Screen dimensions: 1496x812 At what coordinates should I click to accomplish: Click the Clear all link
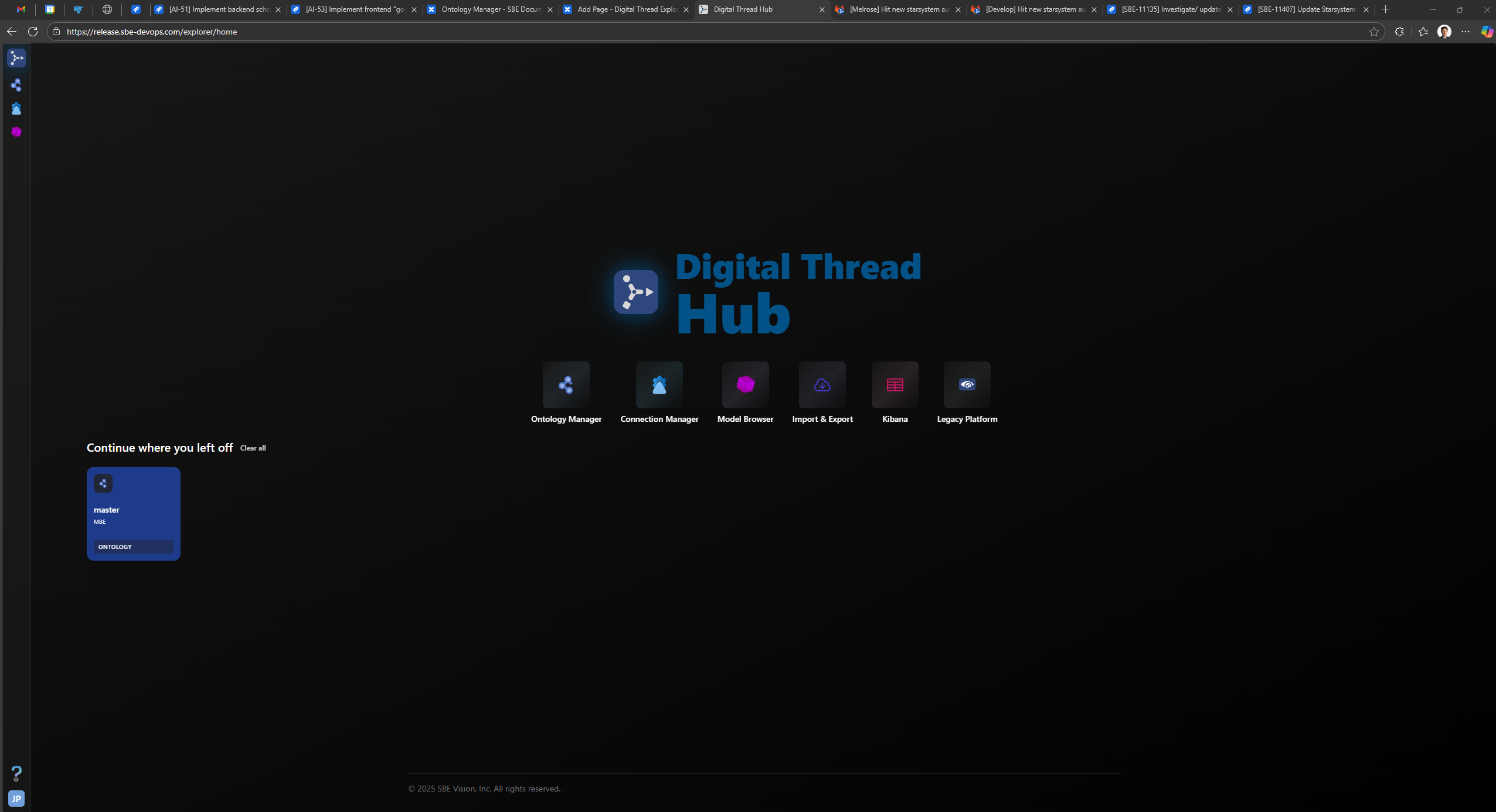click(x=253, y=448)
